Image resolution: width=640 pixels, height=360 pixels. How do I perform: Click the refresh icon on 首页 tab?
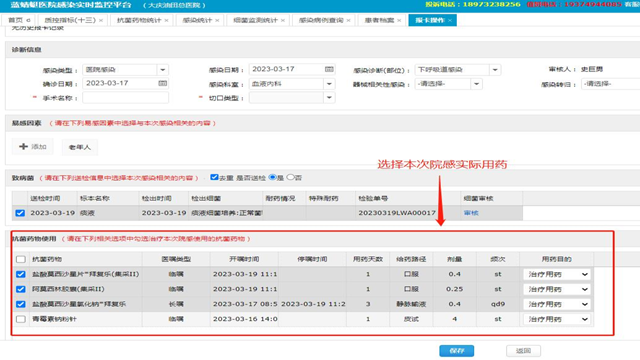coord(28,20)
